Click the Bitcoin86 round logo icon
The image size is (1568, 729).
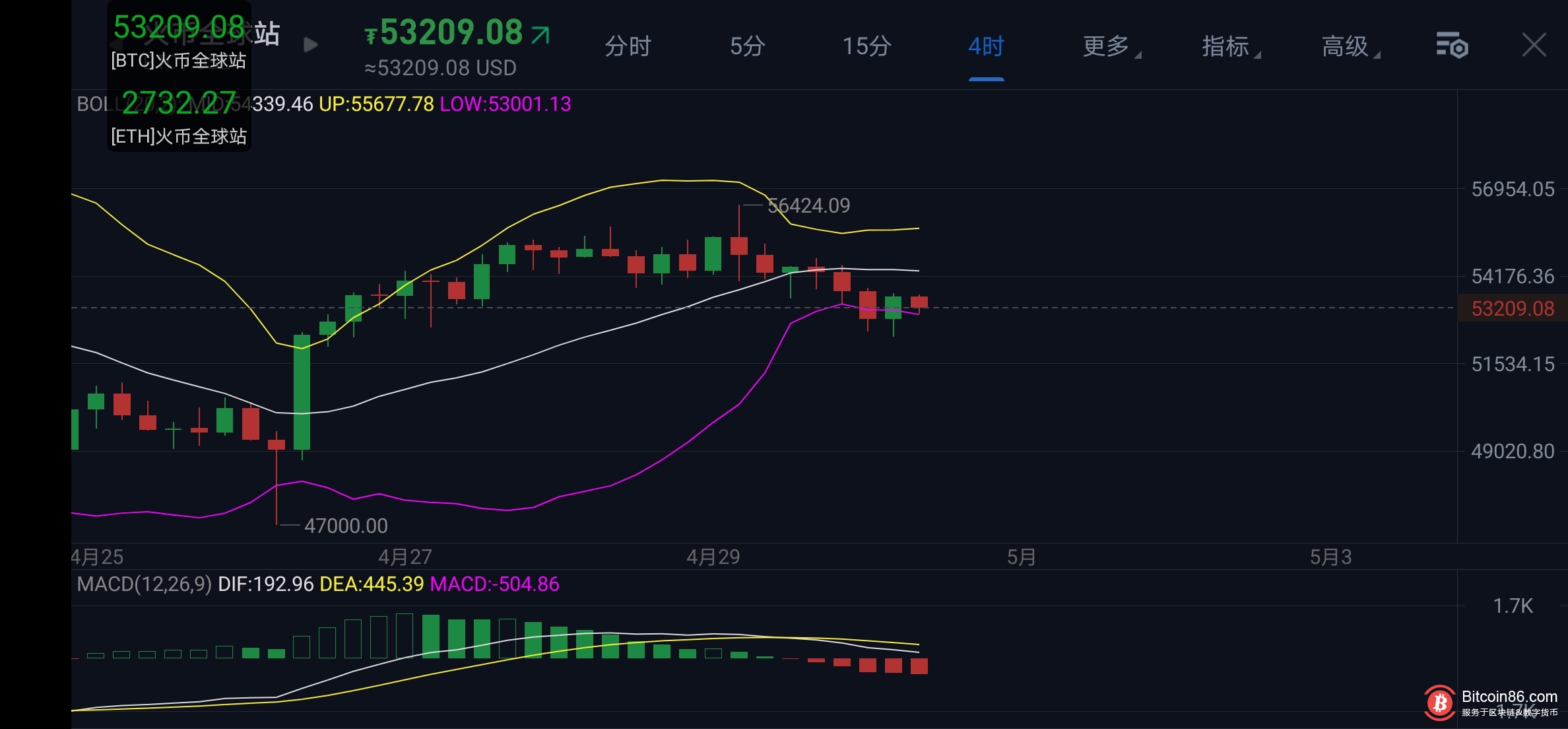[x=1439, y=703]
